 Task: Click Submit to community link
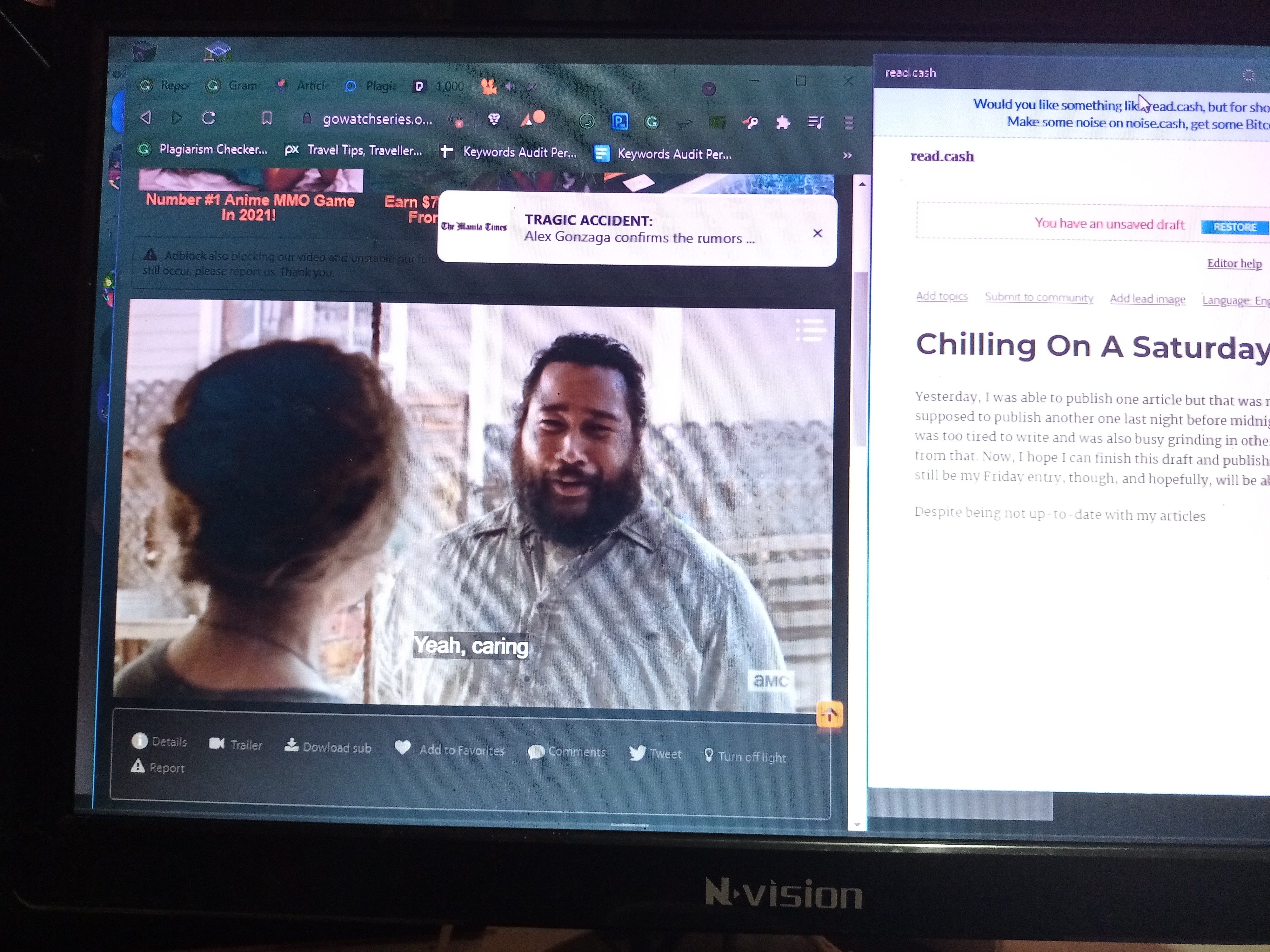1039,297
